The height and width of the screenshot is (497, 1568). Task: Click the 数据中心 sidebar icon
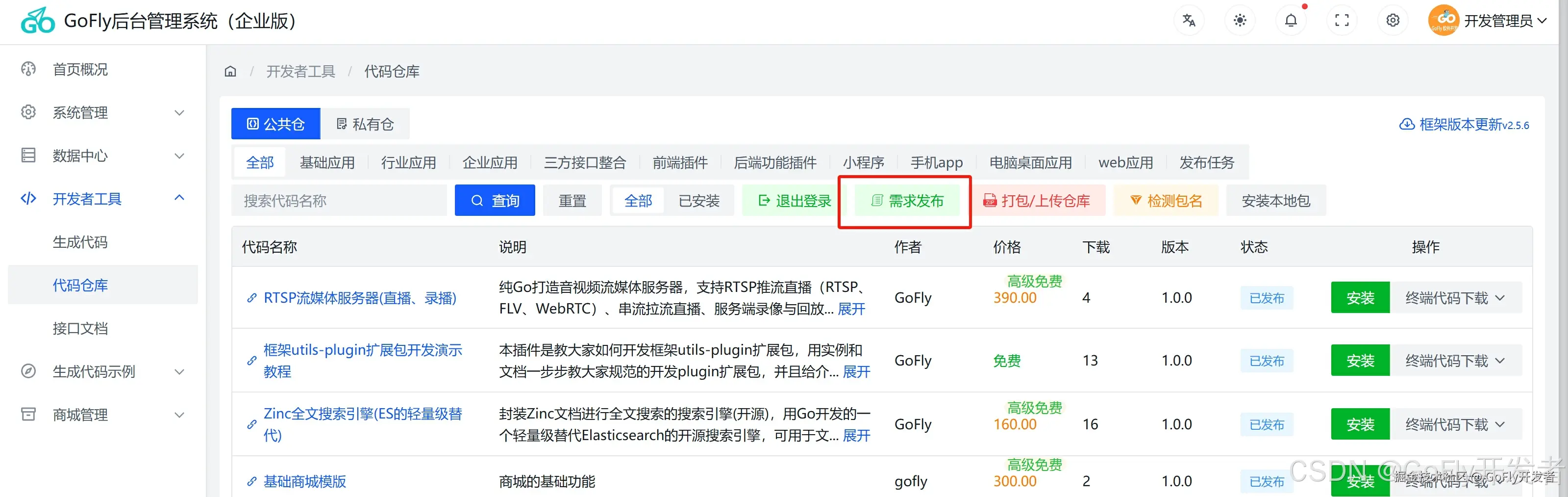pos(28,156)
